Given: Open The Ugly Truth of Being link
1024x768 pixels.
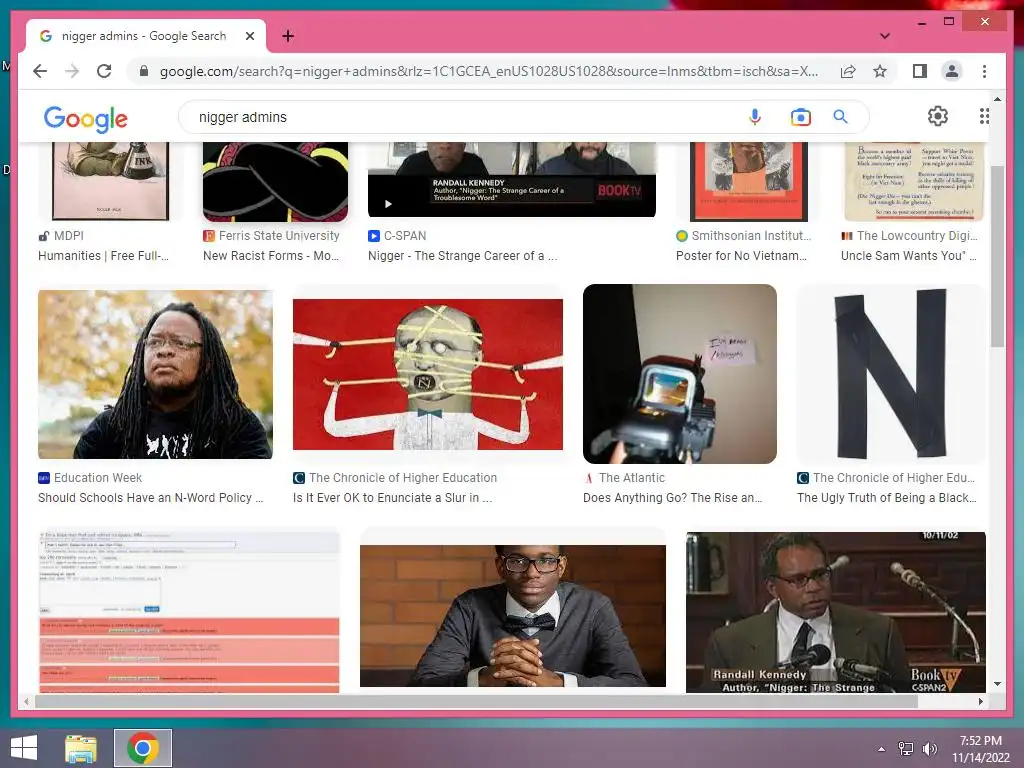Looking at the screenshot, I should click(x=887, y=498).
